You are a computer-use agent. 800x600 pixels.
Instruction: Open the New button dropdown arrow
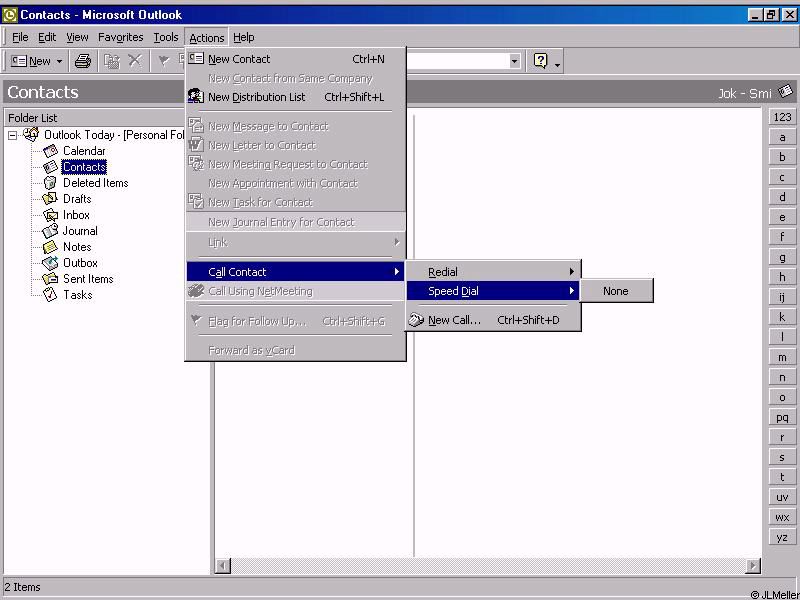pos(59,62)
